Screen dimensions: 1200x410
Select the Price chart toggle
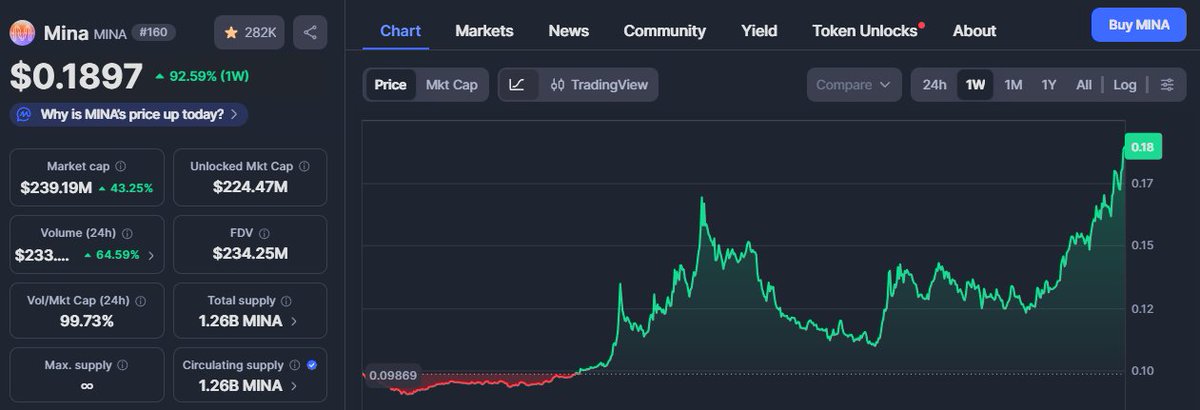coord(390,85)
